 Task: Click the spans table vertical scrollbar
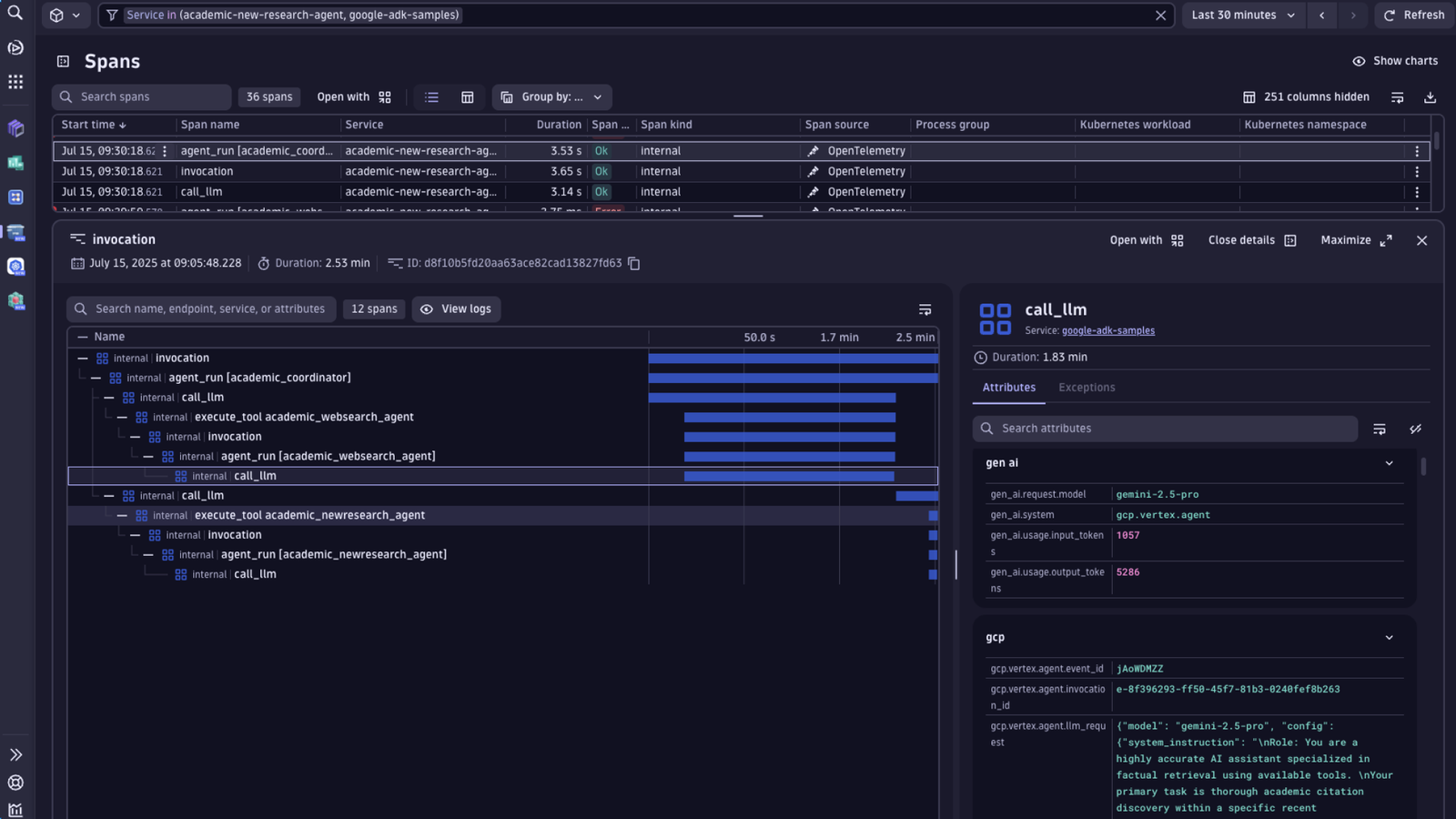1437,141
